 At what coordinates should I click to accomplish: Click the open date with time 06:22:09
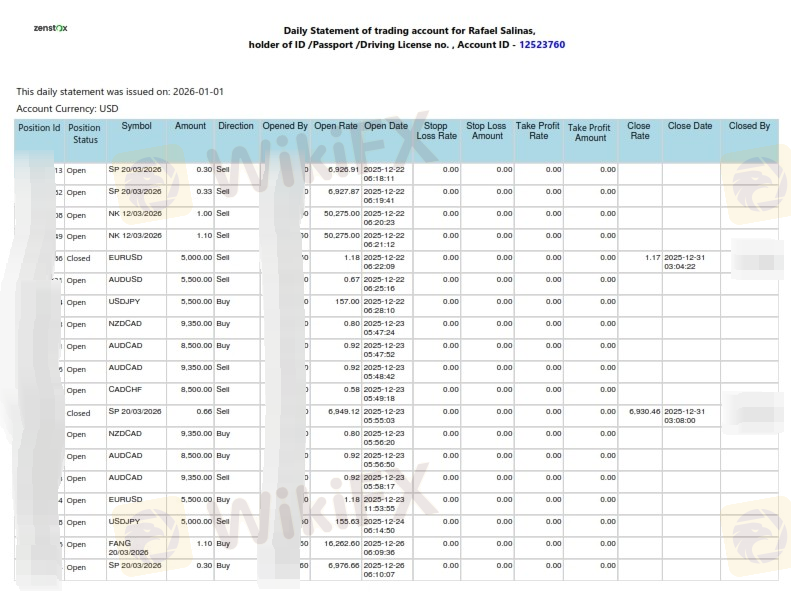pos(387,262)
